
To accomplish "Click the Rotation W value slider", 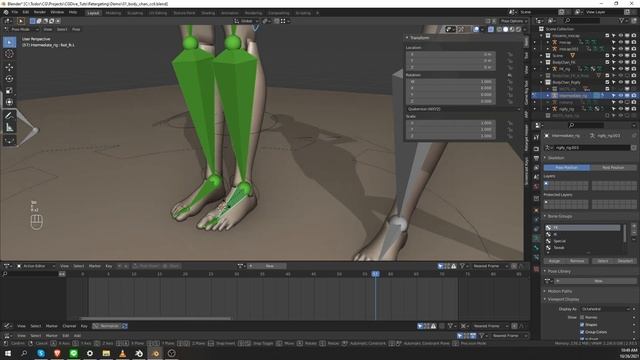I will 451,82.
